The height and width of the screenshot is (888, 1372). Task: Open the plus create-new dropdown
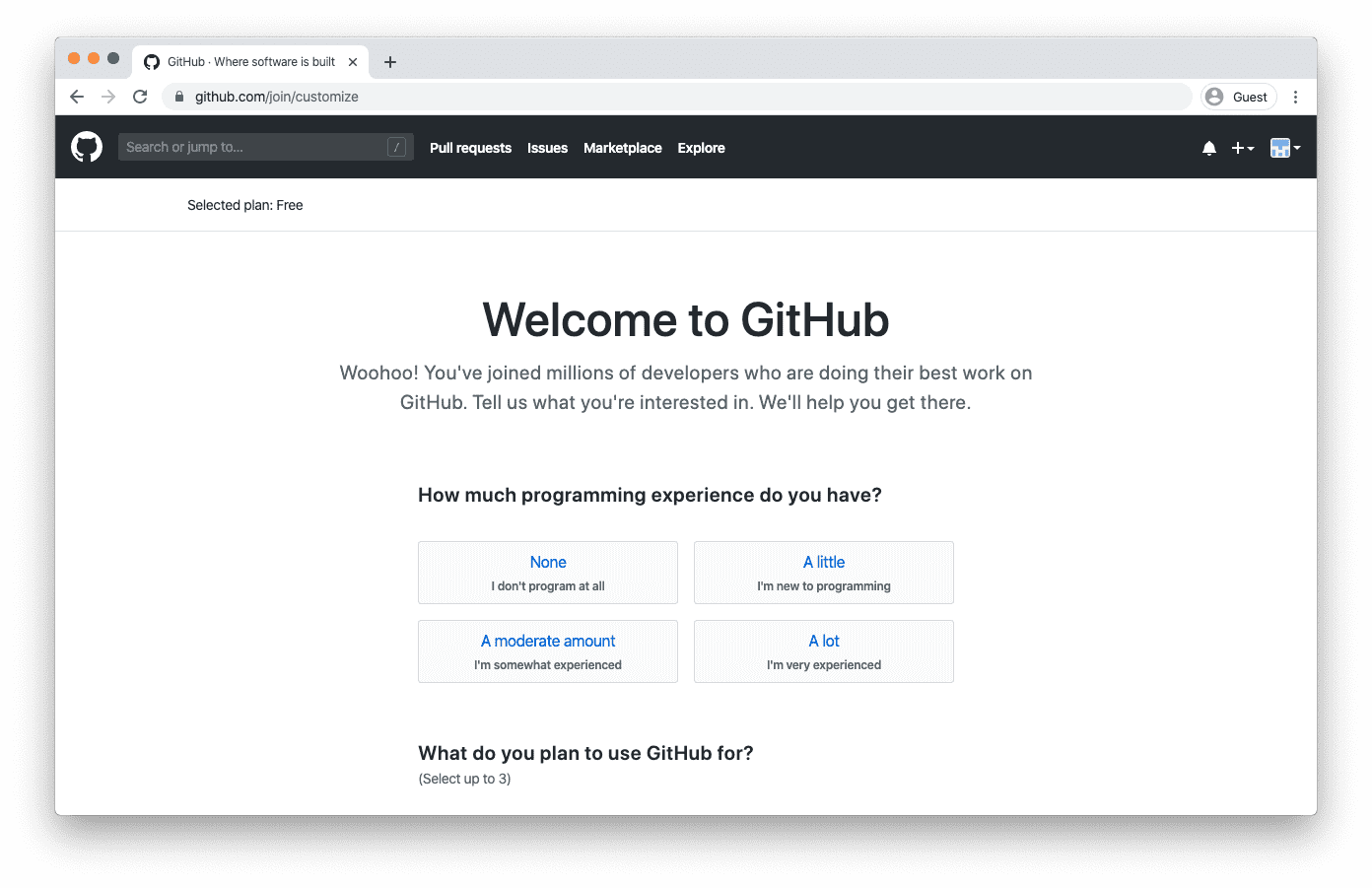[x=1243, y=148]
